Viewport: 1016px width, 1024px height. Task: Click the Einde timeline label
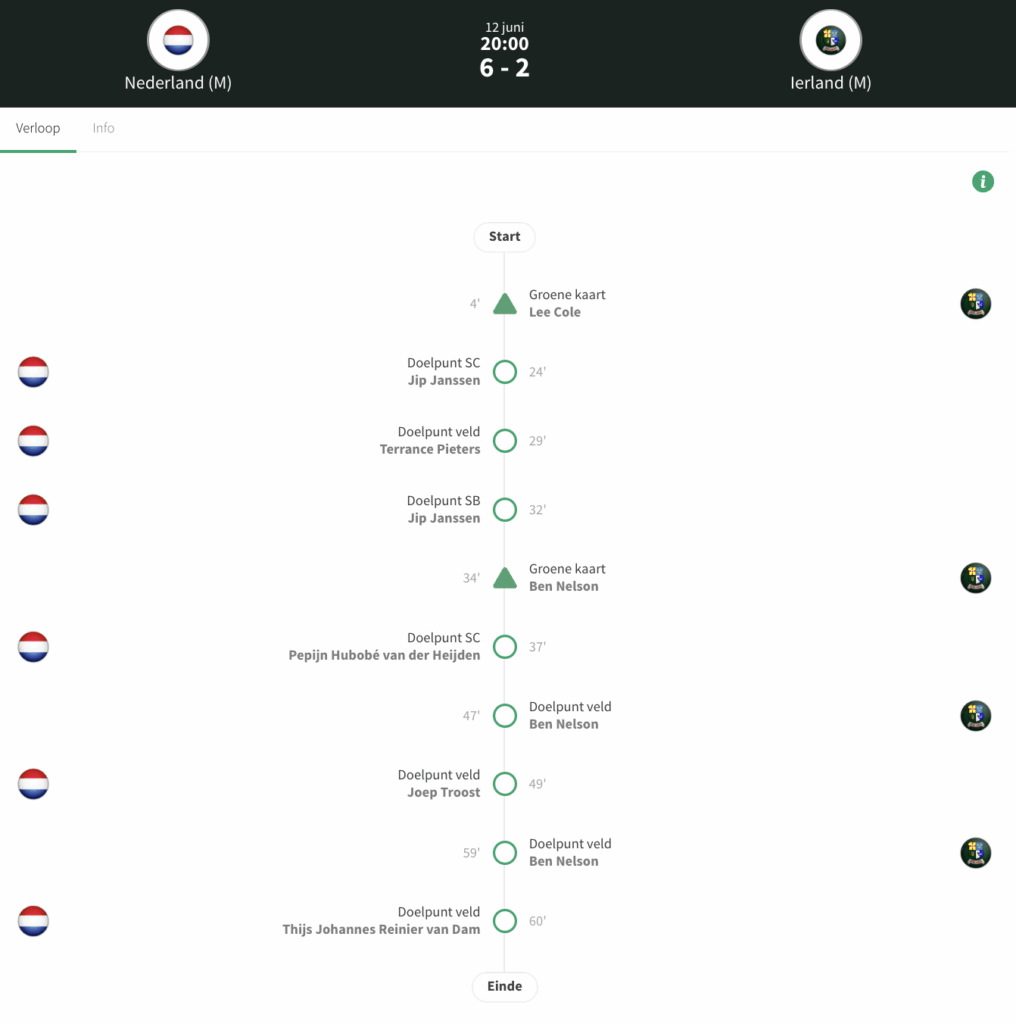pos(505,986)
